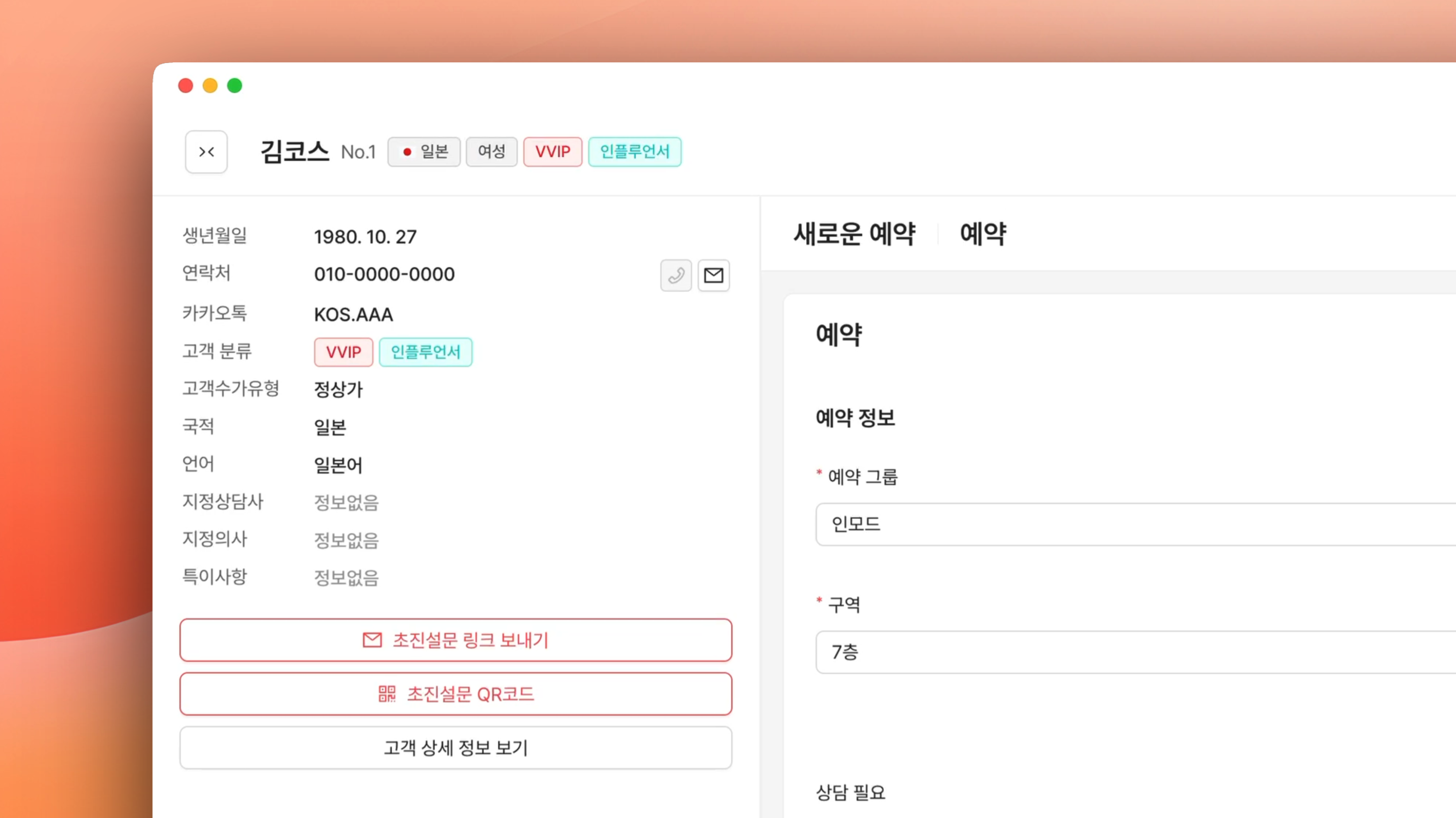Click the envelope message icon by the phone number
1456x818 pixels.
(x=713, y=275)
